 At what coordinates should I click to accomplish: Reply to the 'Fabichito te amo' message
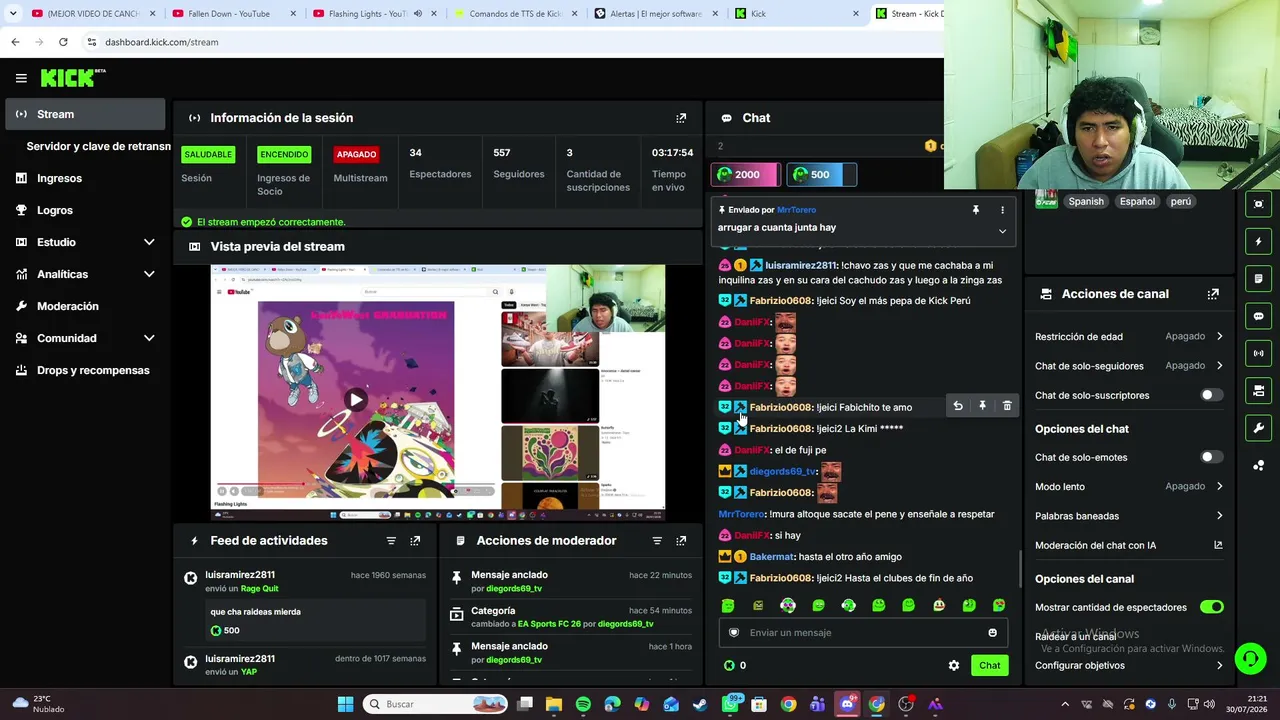click(x=958, y=406)
